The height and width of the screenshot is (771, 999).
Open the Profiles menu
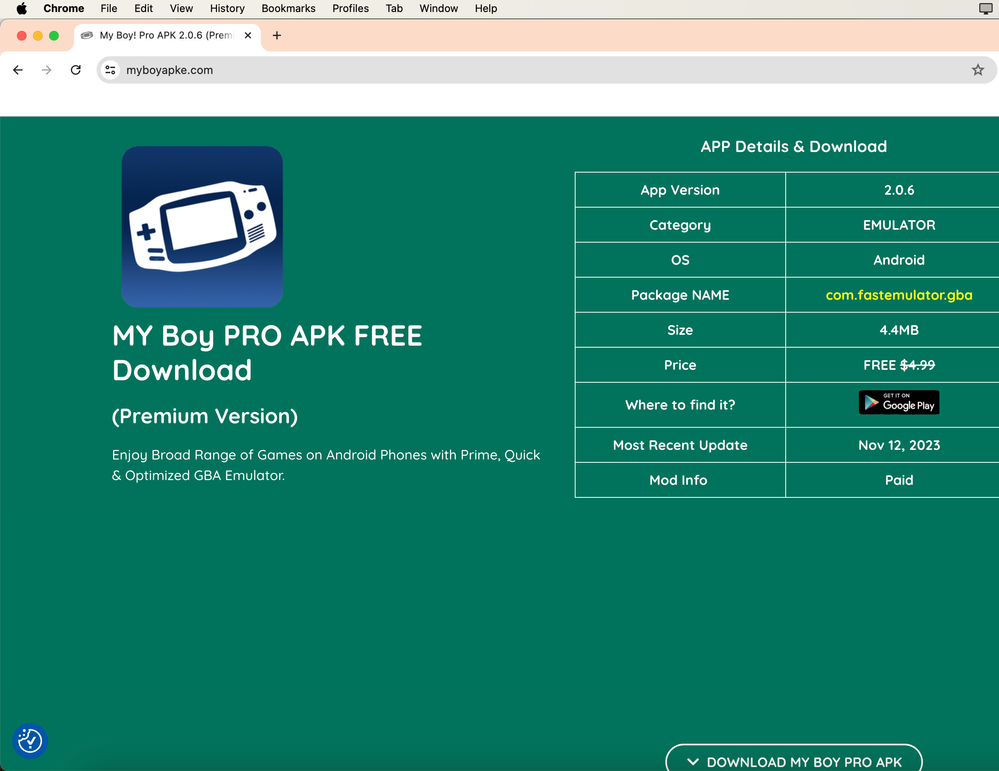point(350,8)
